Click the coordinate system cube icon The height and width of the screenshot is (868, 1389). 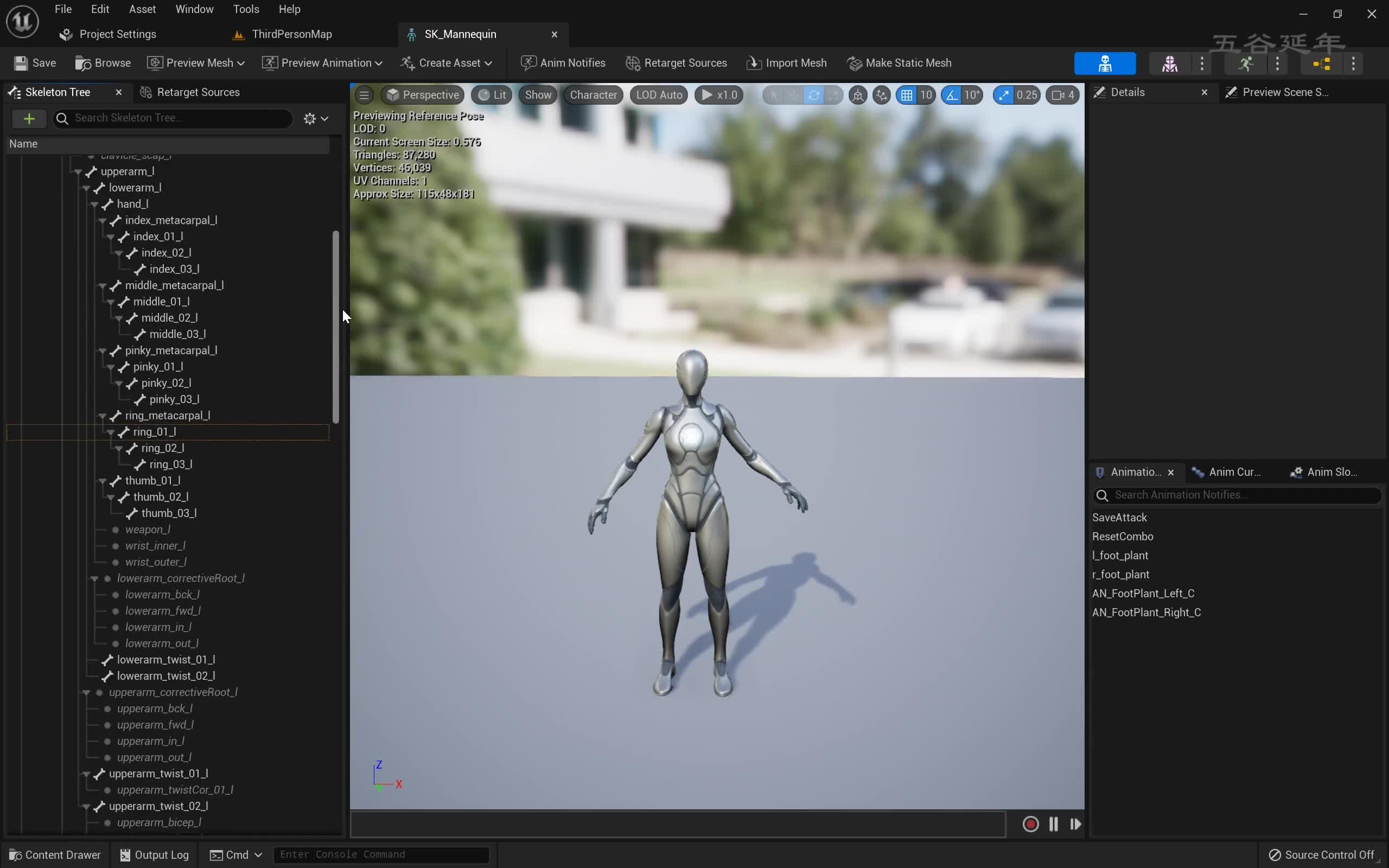coord(857,95)
